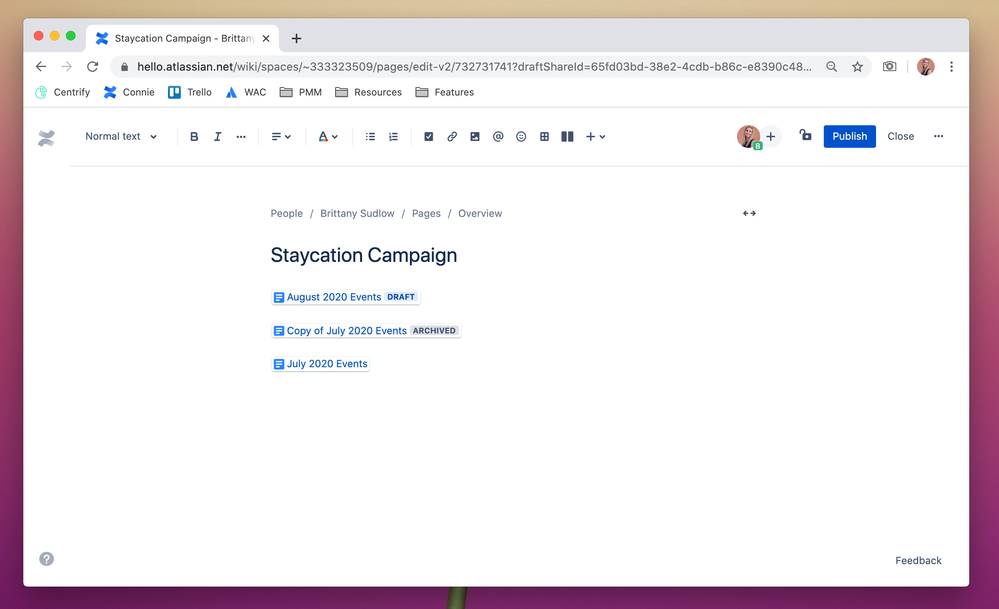Insert files and images from the toolbar
The height and width of the screenshot is (609, 999).
pyautogui.click(x=474, y=136)
